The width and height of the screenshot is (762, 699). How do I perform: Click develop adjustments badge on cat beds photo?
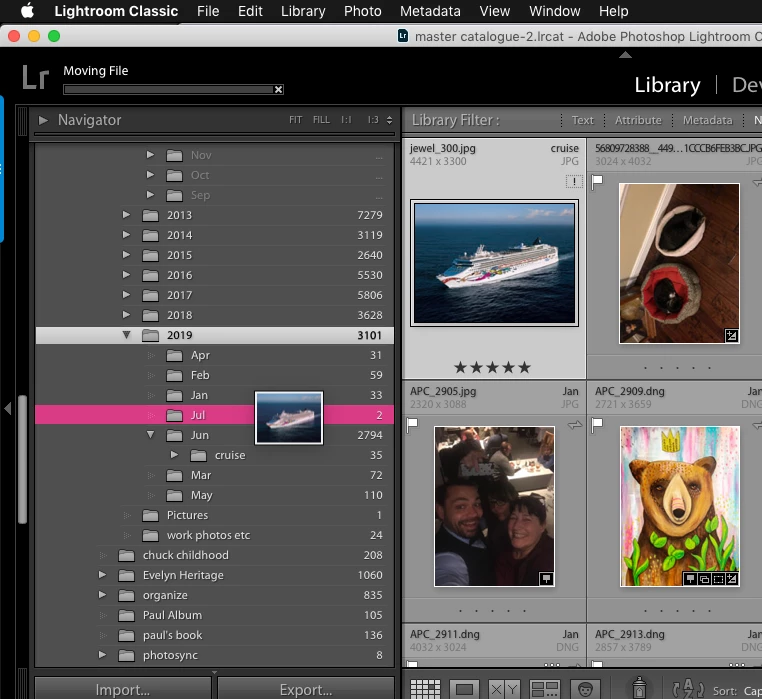(x=731, y=335)
